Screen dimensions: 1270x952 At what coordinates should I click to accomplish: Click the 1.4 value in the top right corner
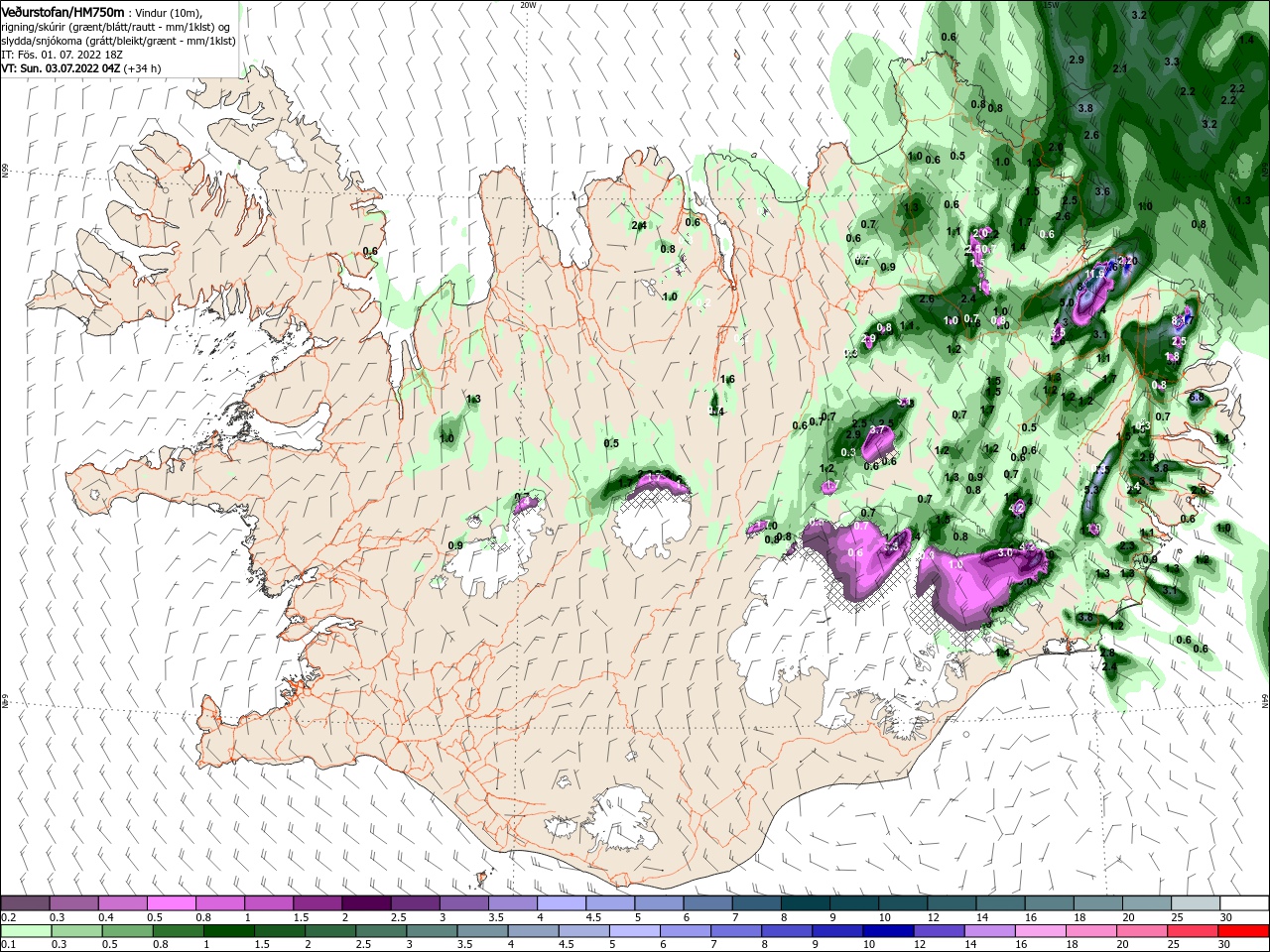pyautogui.click(x=1246, y=40)
